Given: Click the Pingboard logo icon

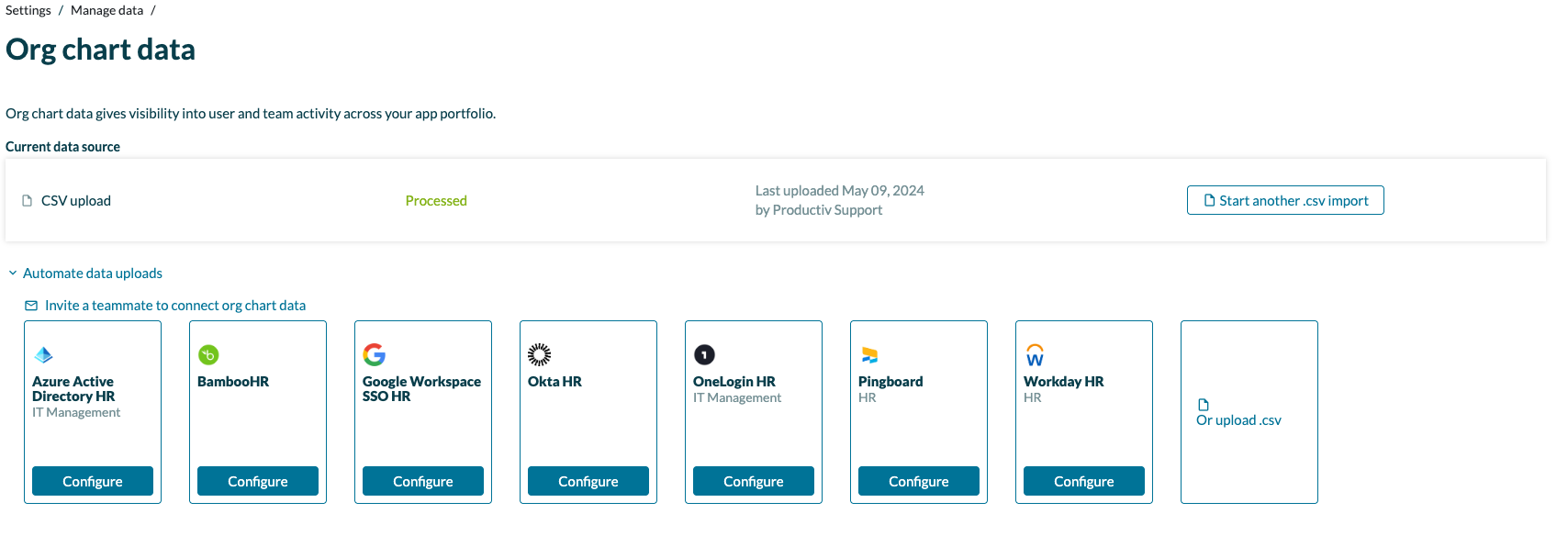Looking at the screenshot, I should click(x=869, y=355).
